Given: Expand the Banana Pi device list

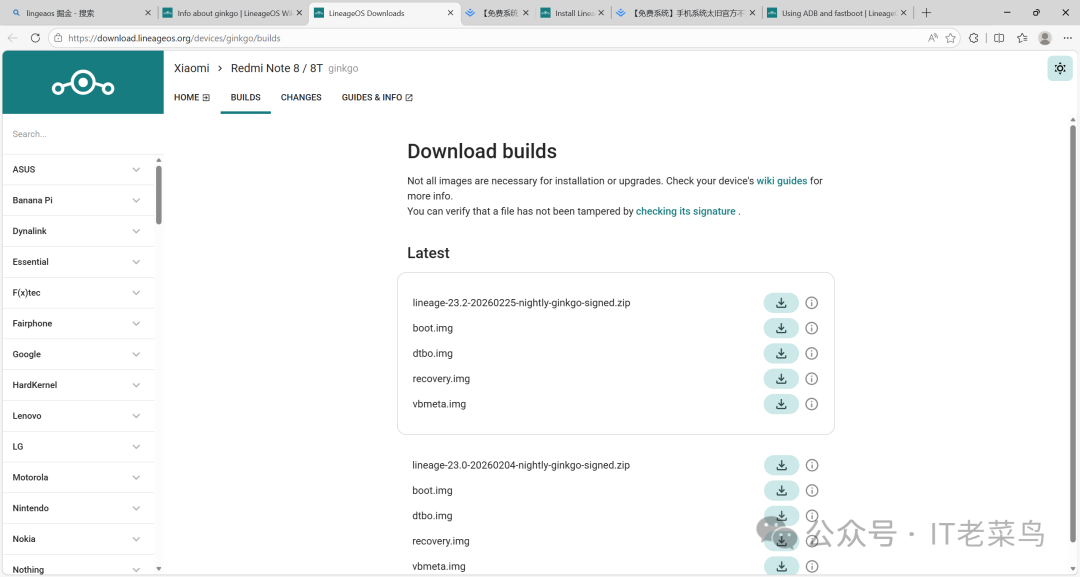Looking at the screenshot, I should [78, 200].
